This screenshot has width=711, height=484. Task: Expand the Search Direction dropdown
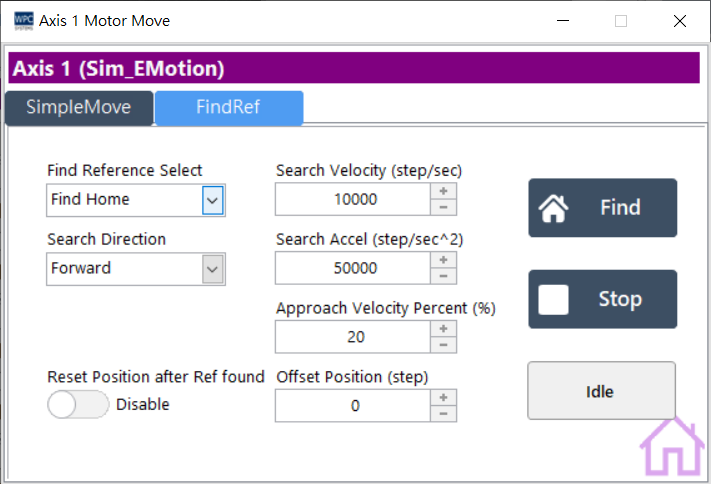(x=212, y=269)
